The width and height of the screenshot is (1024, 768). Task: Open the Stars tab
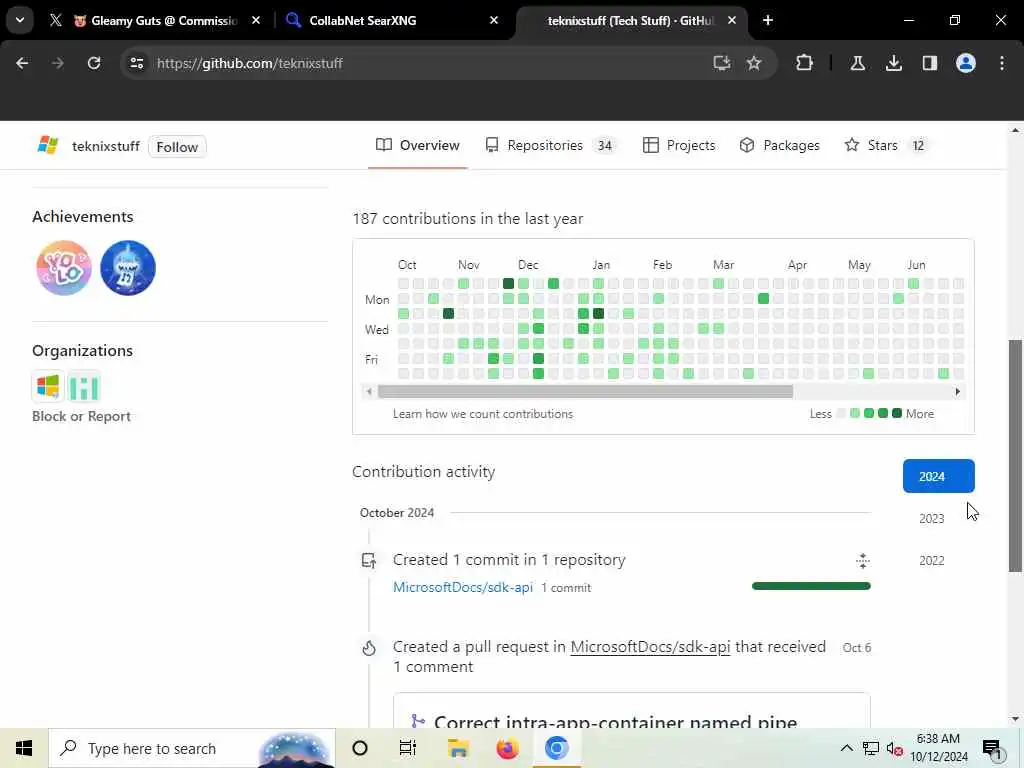point(886,145)
